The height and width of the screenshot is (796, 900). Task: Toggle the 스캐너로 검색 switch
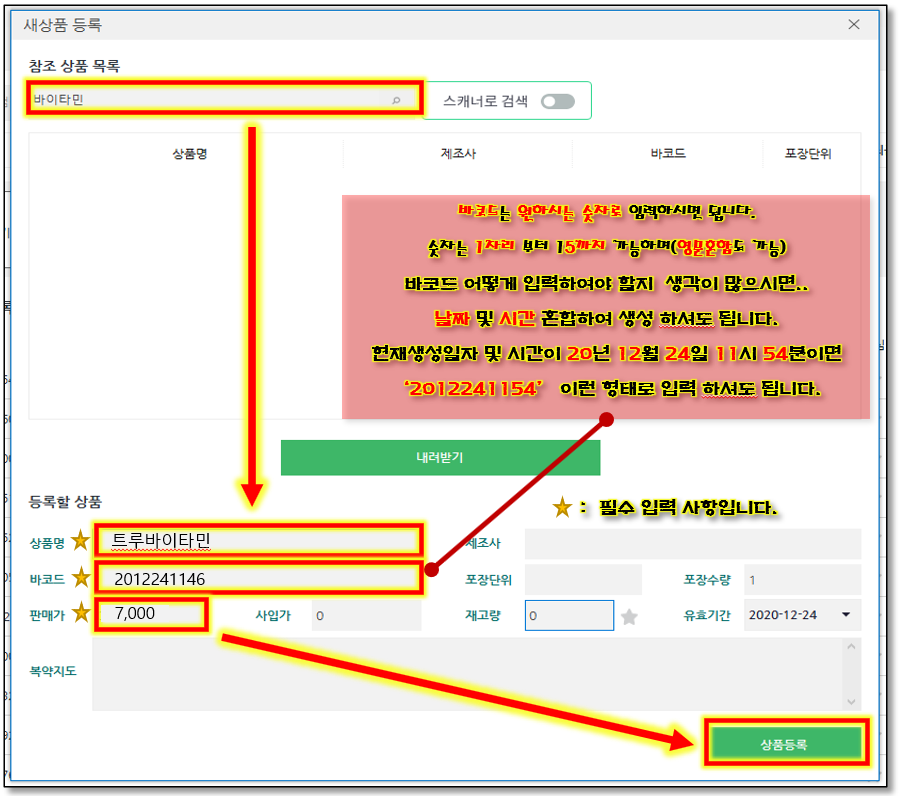pos(558,101)
